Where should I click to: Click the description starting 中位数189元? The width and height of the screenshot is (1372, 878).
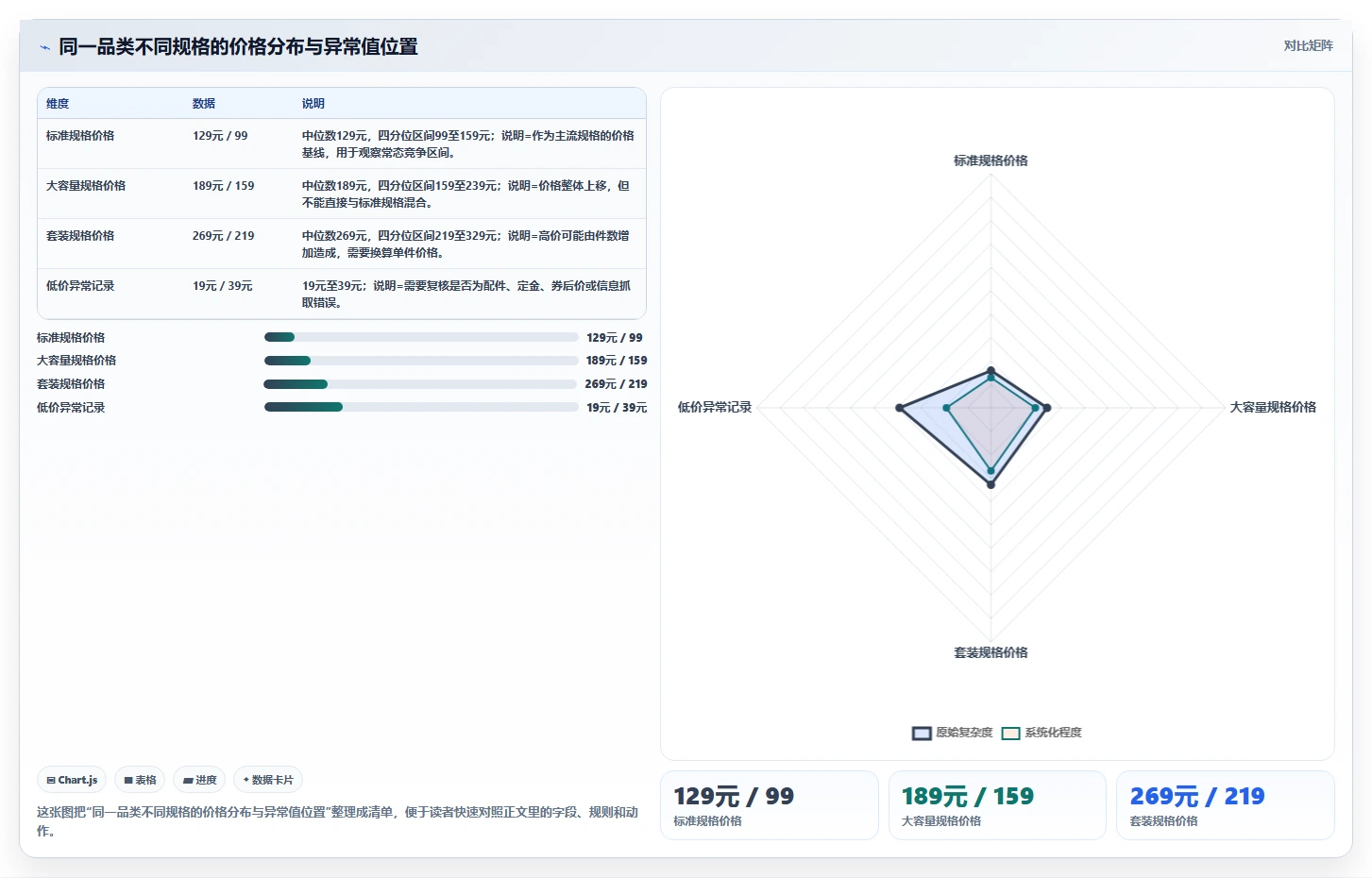(x=466, y=194)
